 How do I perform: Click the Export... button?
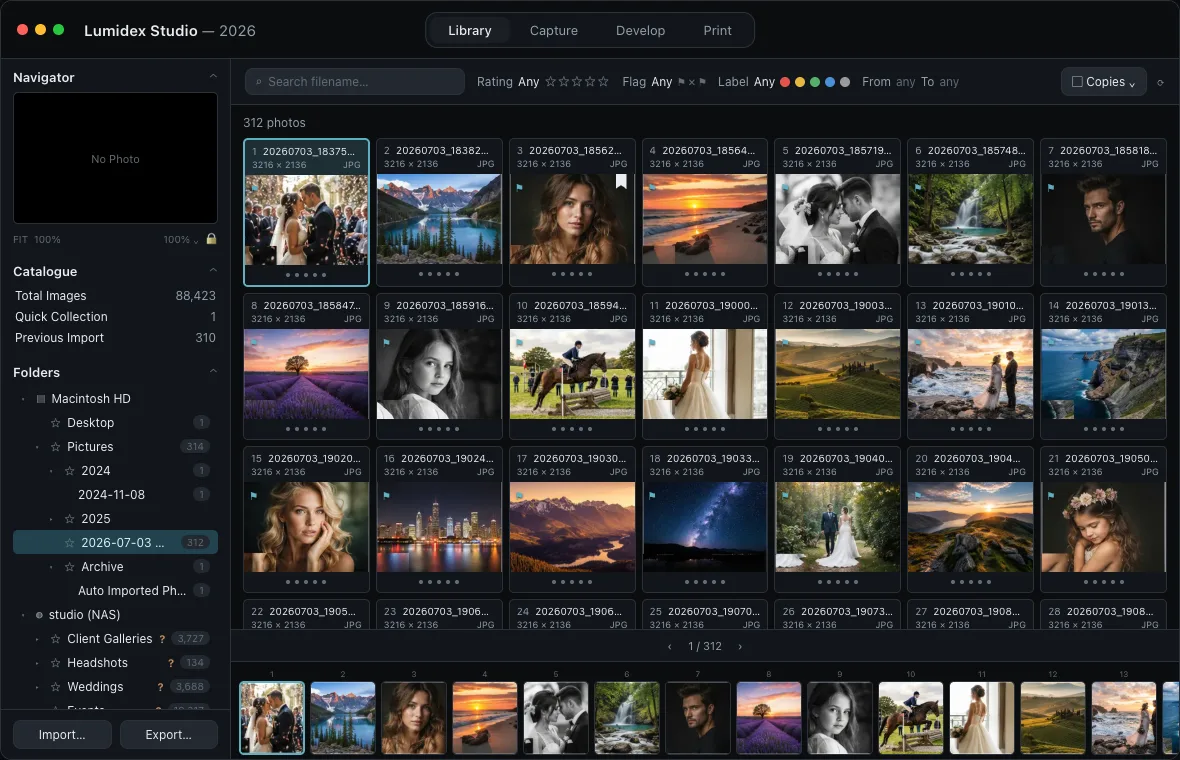tap(169, 734)
